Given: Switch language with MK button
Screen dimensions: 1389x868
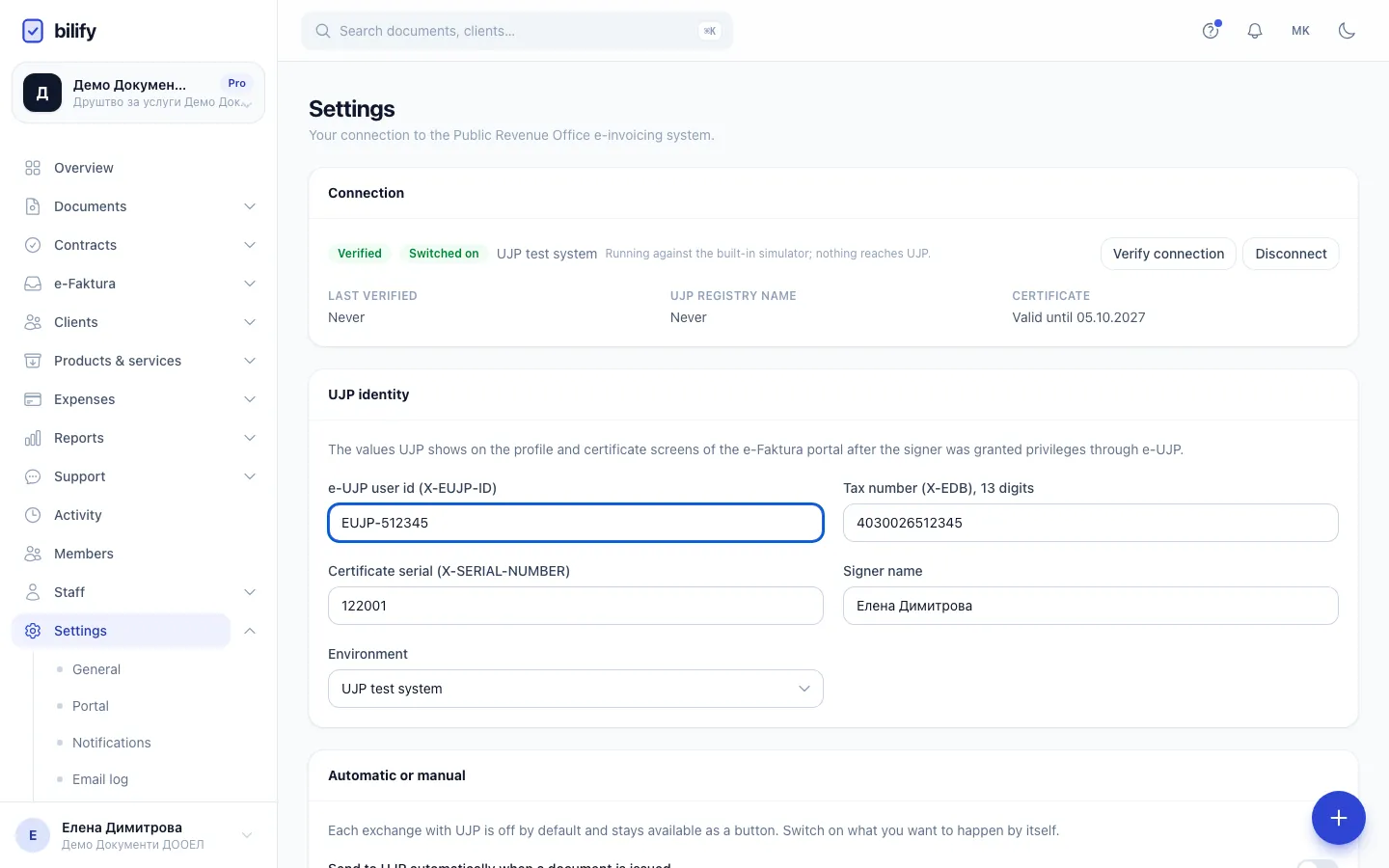Looking at the screenshot, I should coord(1300,31).
